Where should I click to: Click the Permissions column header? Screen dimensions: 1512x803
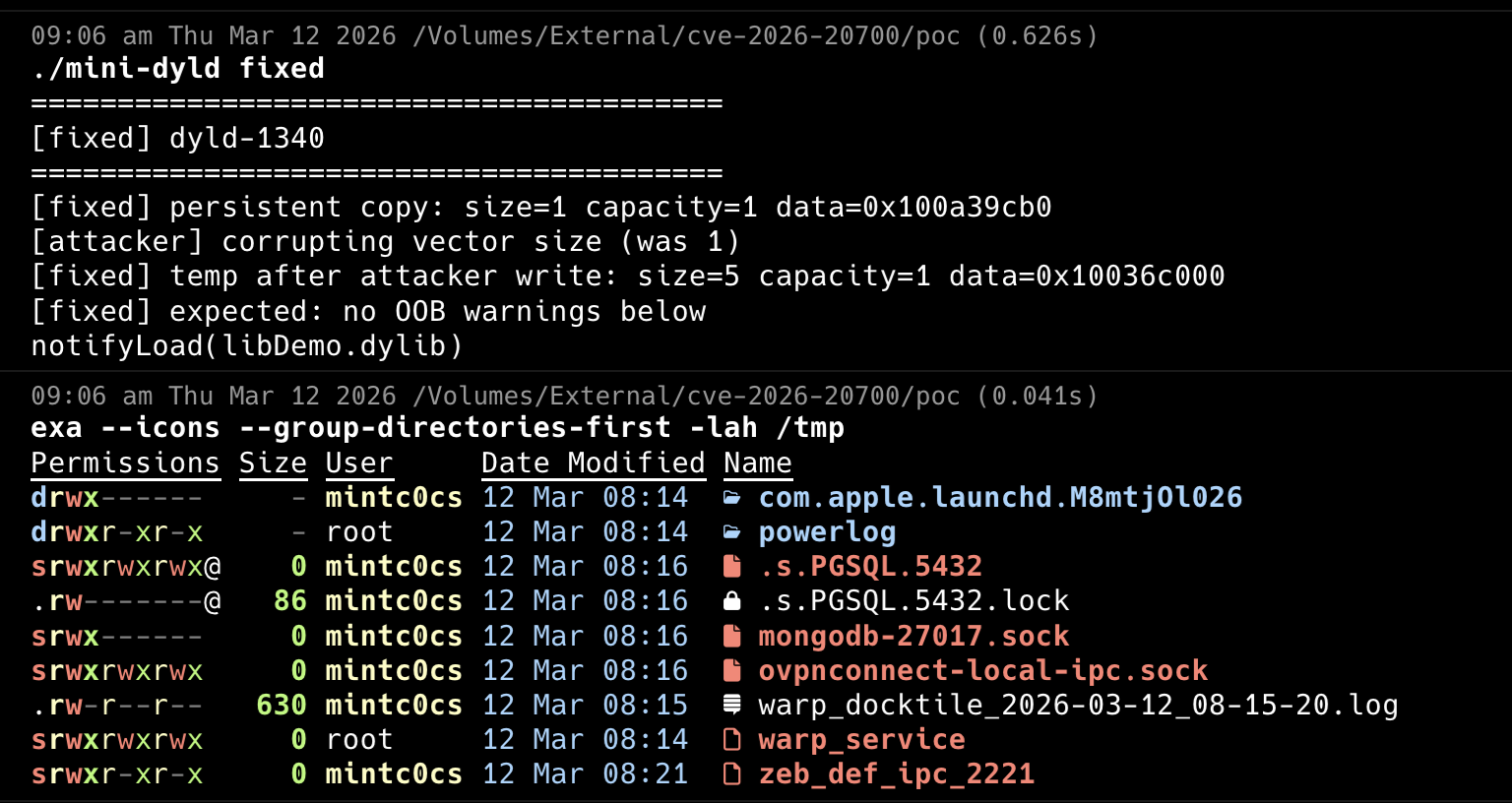[x=125, y=463]
